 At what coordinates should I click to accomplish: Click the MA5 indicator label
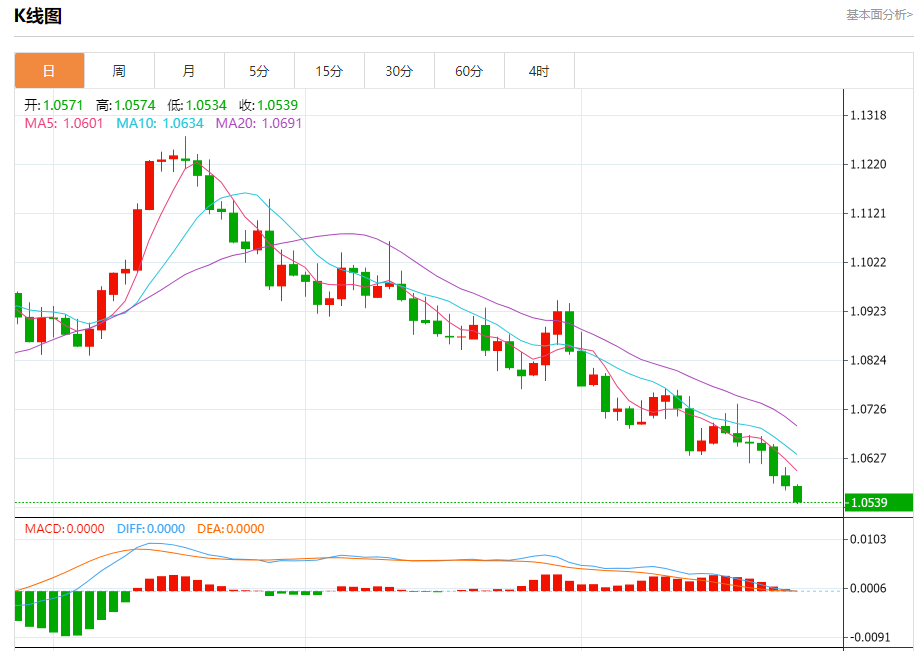click(64, 123)
